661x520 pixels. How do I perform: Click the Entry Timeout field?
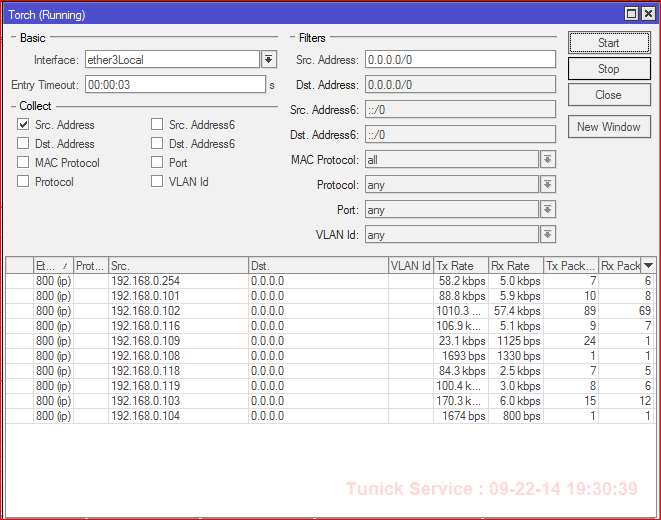click(175, 85)
